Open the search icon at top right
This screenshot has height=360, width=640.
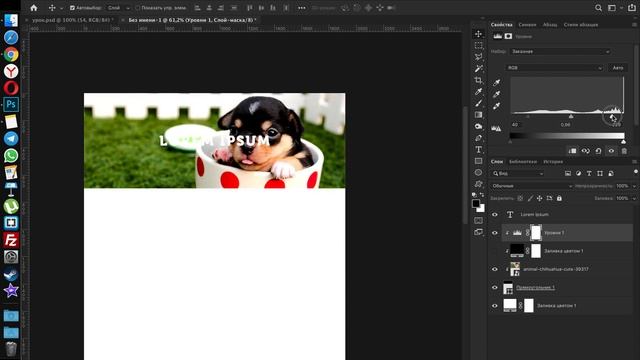coord(598,8)
